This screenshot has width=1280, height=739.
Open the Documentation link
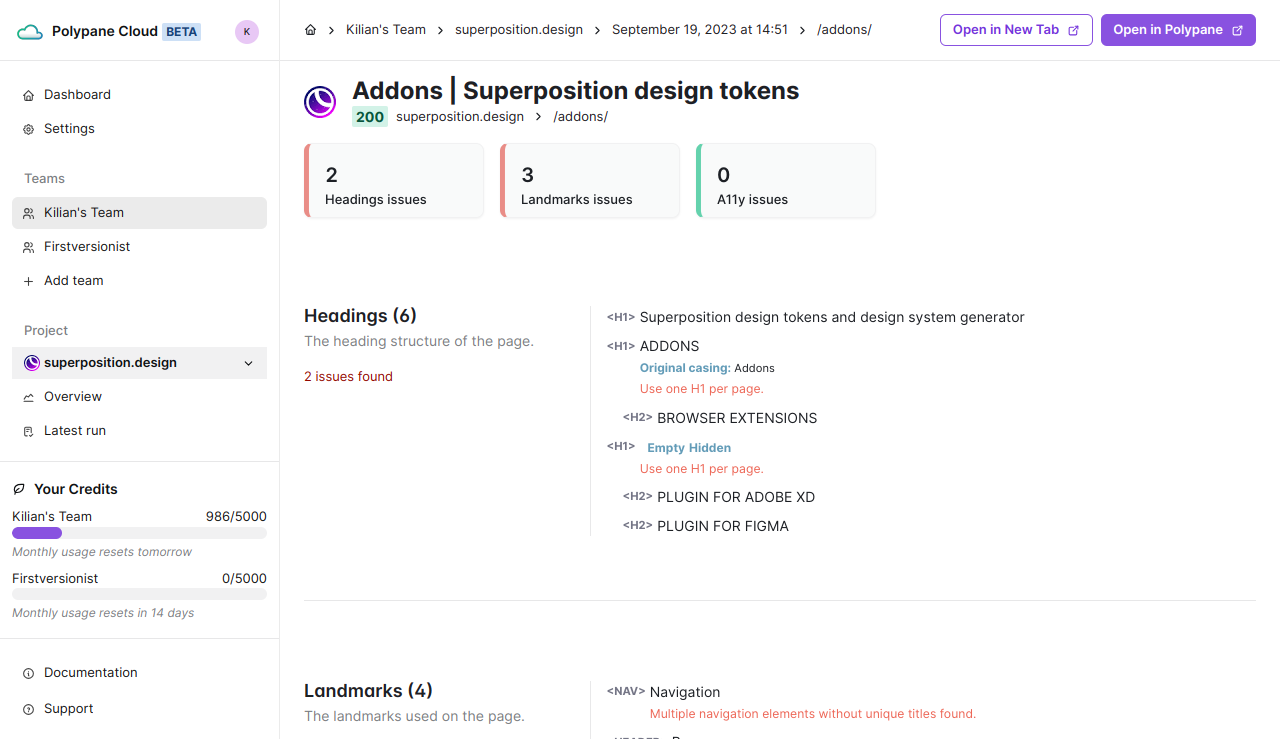(x=140, y=673)
